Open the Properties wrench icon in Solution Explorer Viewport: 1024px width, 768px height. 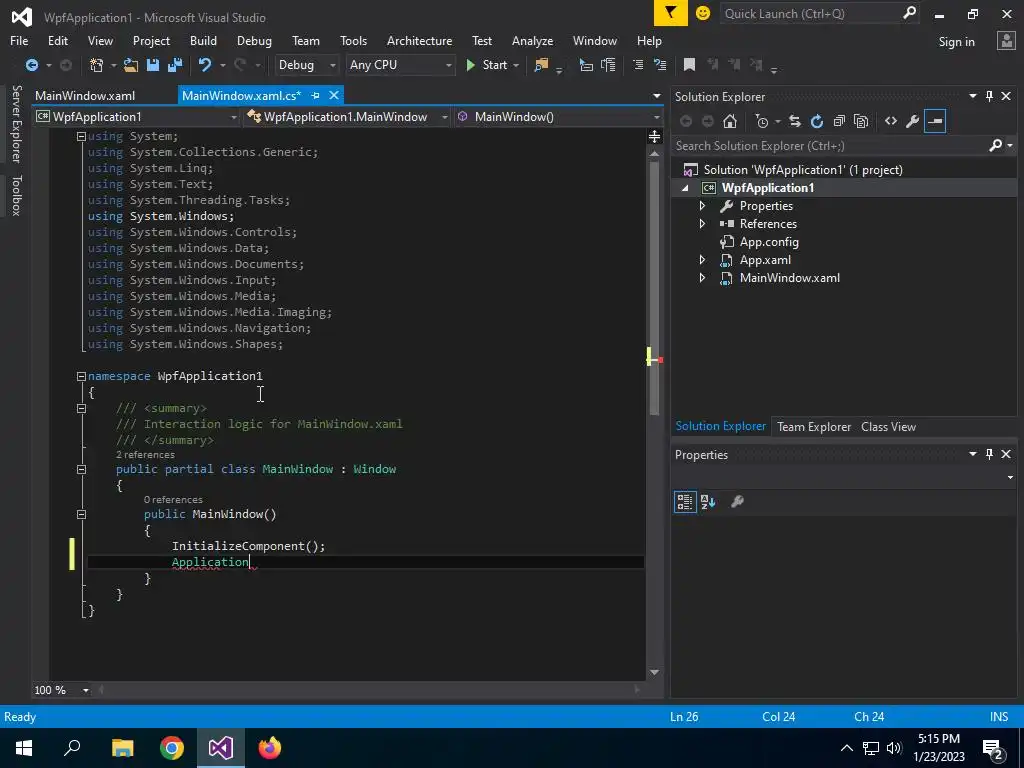pyautogui.click(x=913, y=121)
